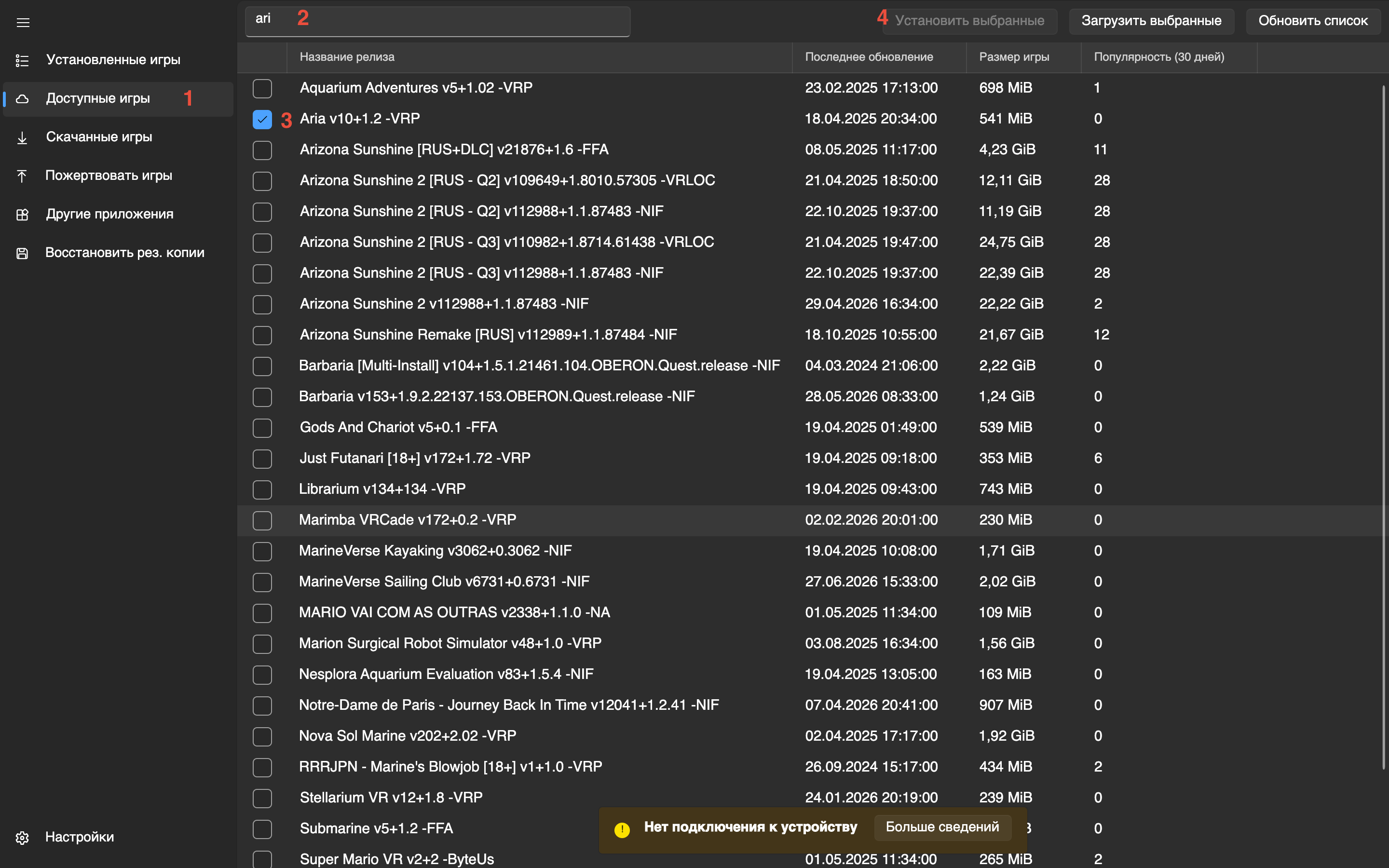Image resolution: width=1389 pixels, height=868 pixels.
Task: Click 'Nesplora Aquarium Evaluation' release name
Action: coord(446,674)
